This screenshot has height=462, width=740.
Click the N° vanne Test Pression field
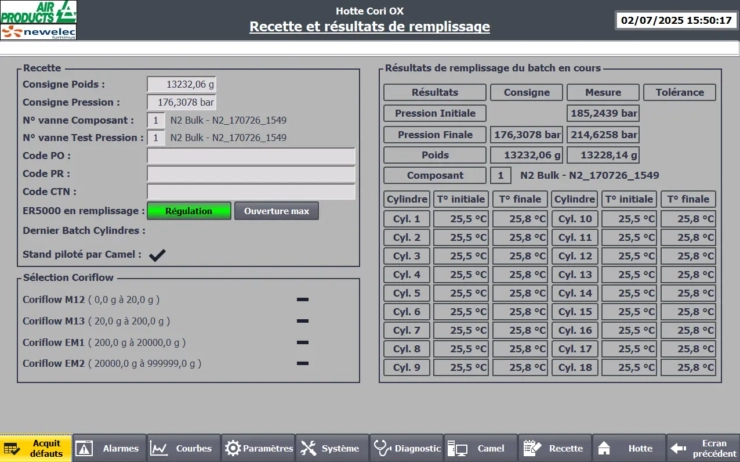tap(156, 138)
